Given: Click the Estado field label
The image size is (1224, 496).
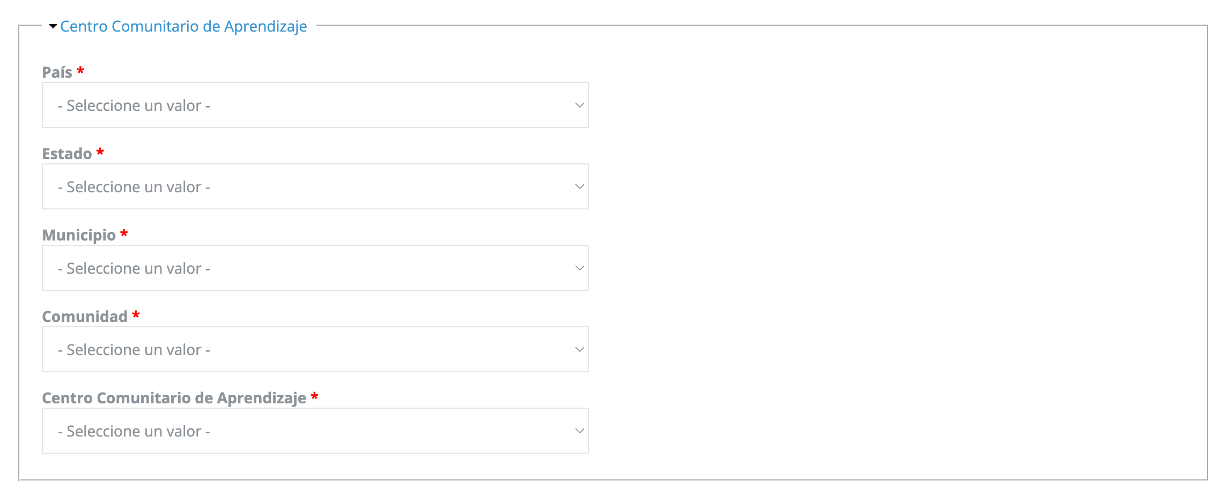Looking at the screenshot, I should click(67, 153).
